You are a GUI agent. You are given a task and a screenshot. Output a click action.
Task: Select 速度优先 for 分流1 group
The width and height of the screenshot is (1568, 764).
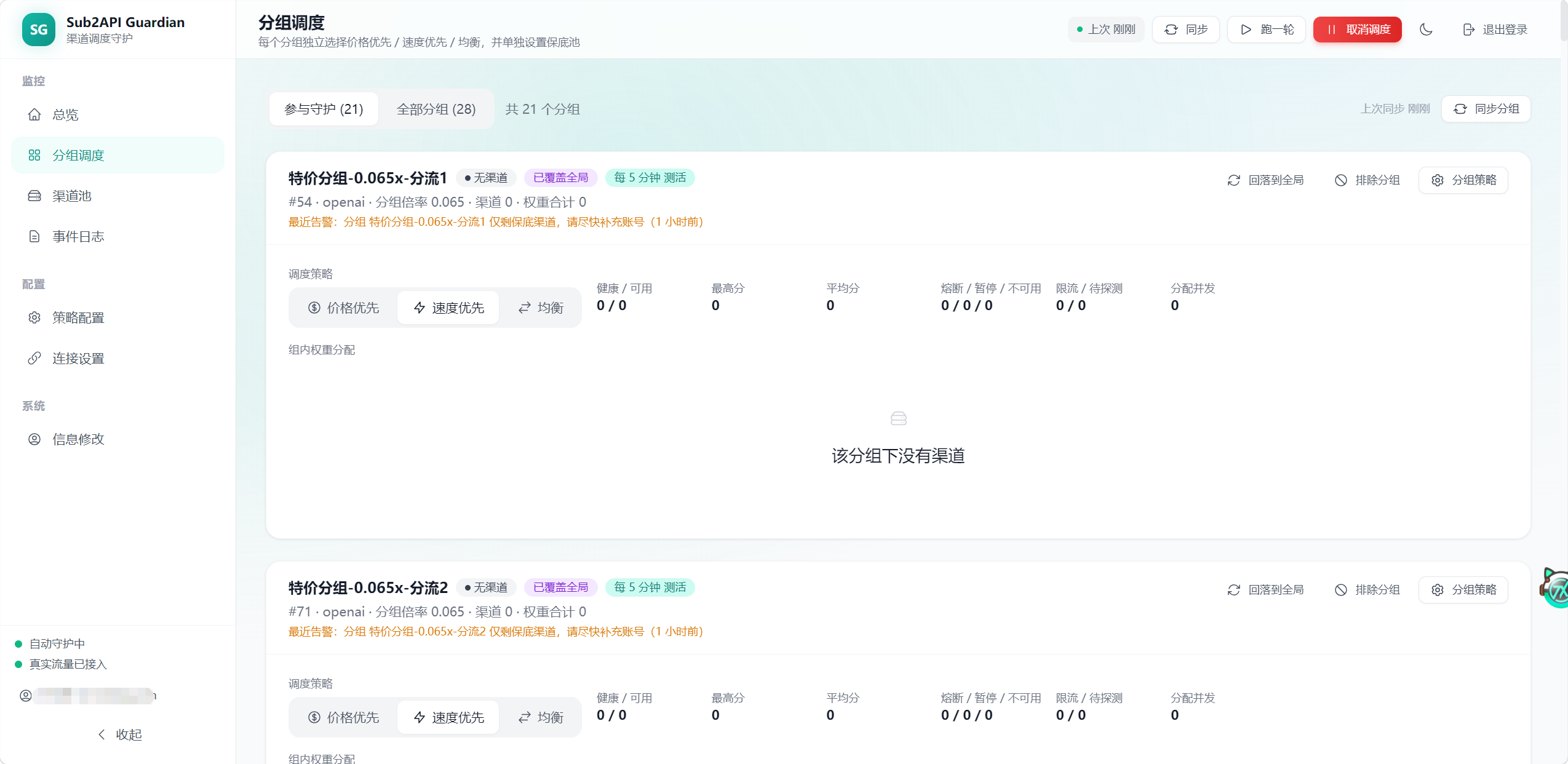(448, 308)
